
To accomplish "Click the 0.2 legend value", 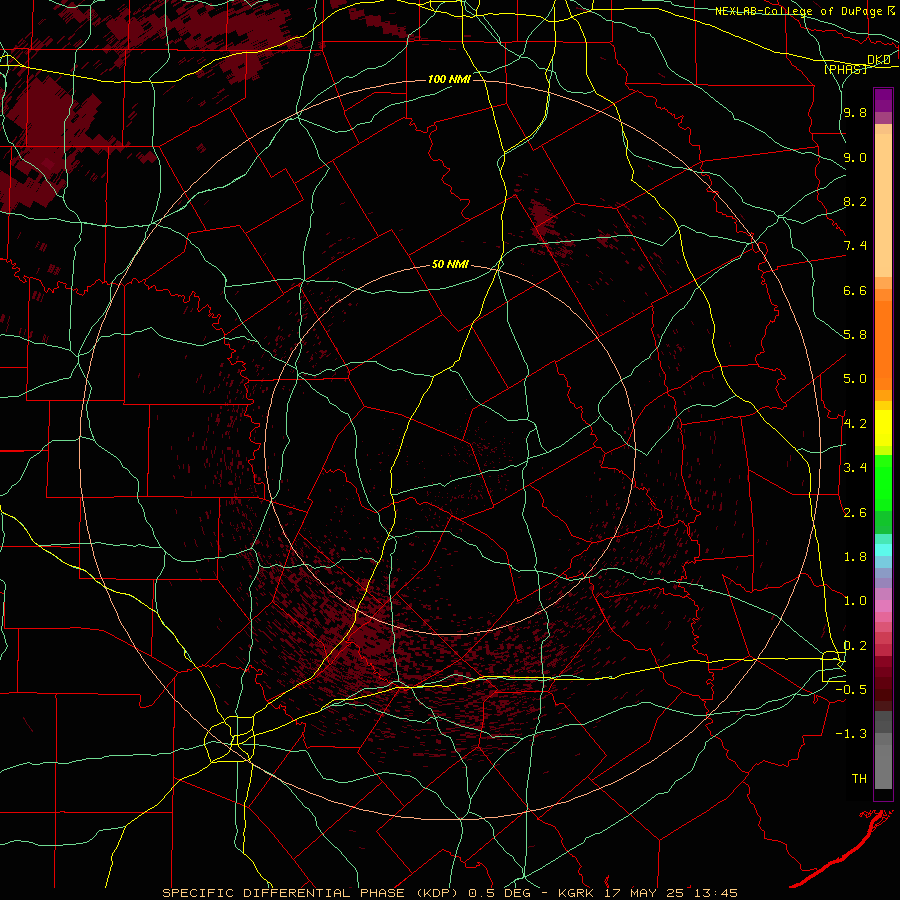I will click(x=855, y=646).
